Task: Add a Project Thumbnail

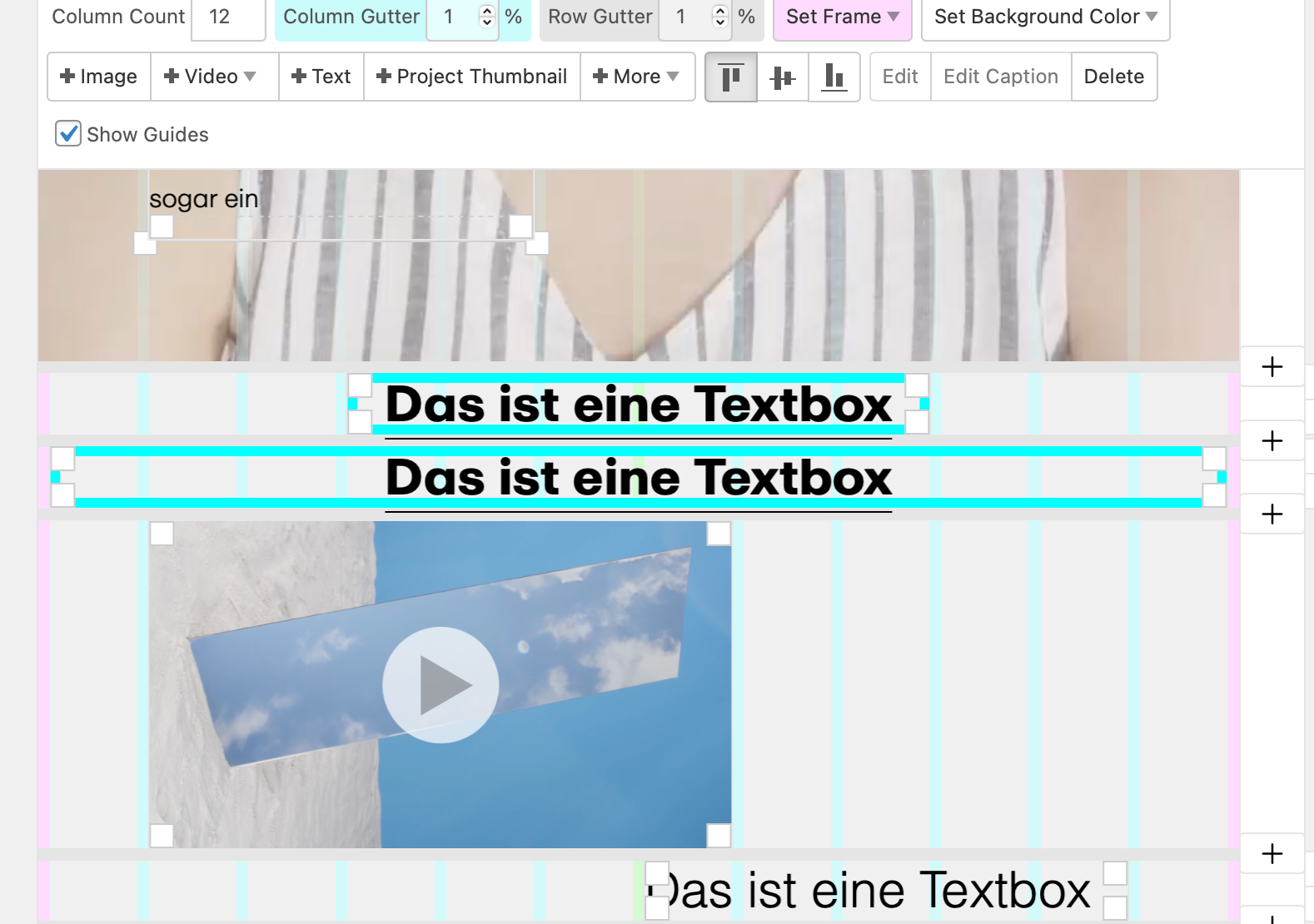Action: coord(472,77)
